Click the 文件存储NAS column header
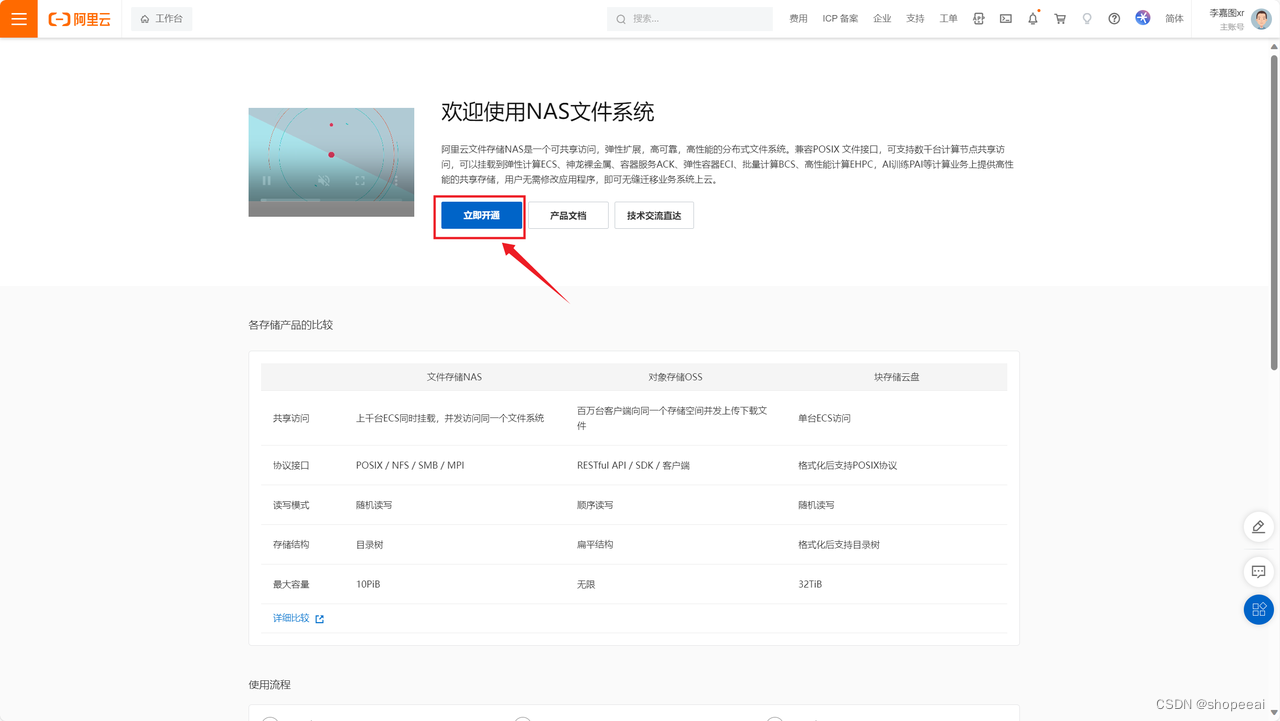Screen dimensions: 1280x721 pos(454,377)
